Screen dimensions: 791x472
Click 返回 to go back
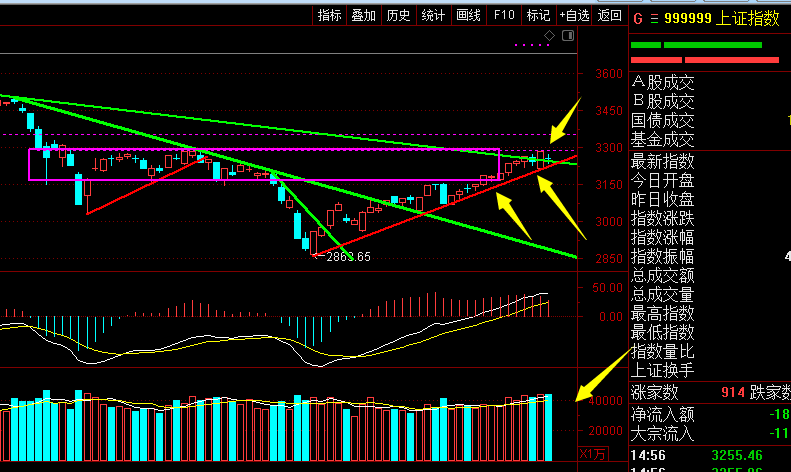click(x=609, y=16)
